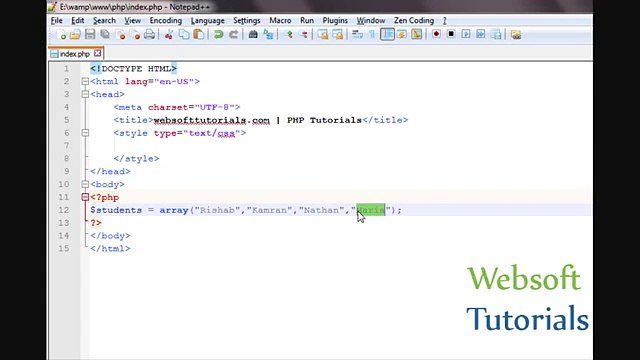Click the Synchronize Horizontal Scrolling icon
This screenshot has height=360, width=640.
pyautogui.click(x=338, y=35)
